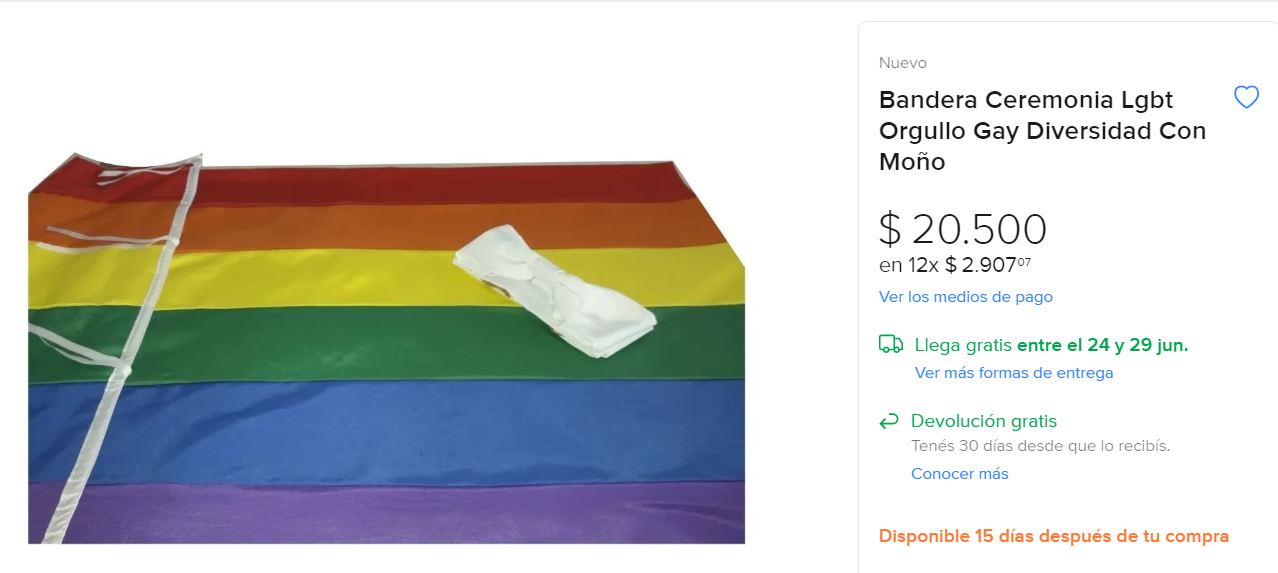The height and width of the screenshot is (573, 1278).
Task: Open "Ver más formas de entrega" link
Action: coord(1013,373)
